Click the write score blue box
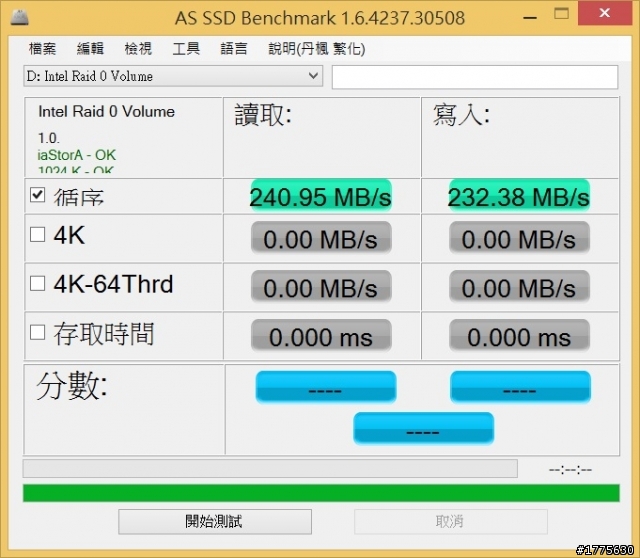Image resolution: width=640 pixels, height=558 pixels. (x=520, y=387)
